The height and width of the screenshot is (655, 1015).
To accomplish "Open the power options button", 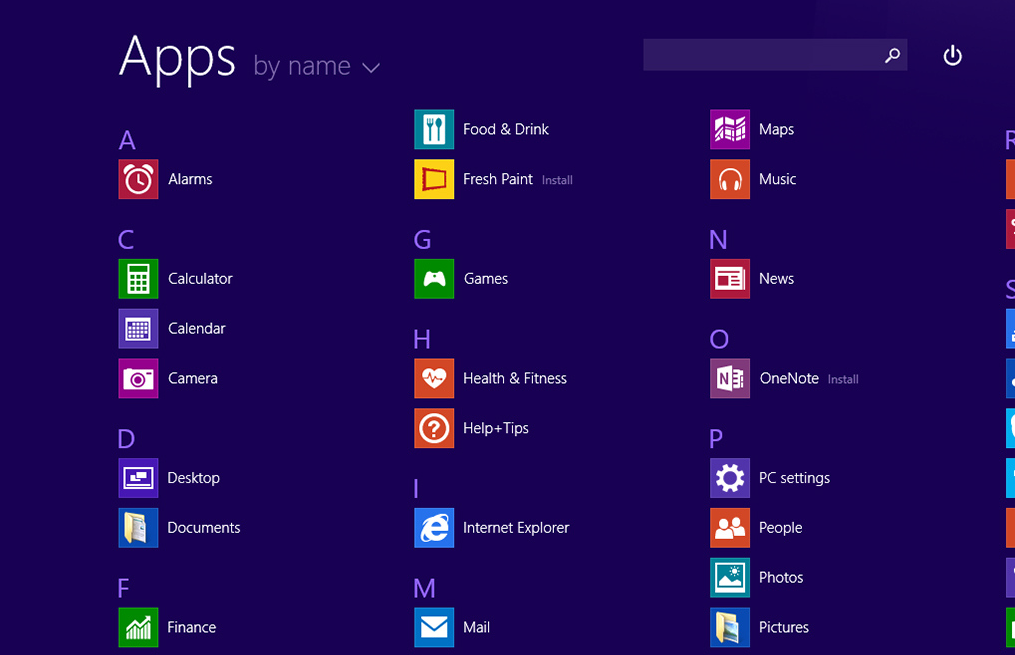I will click(952, 56).
